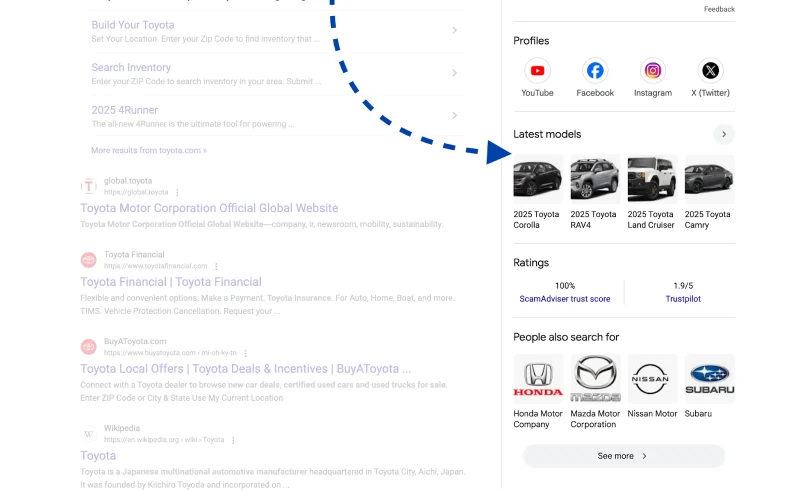Viewport: 800px width, 491px height.
Task: Open Toyota Motor Corporation Official Global Website result
Action: [209, 208]
